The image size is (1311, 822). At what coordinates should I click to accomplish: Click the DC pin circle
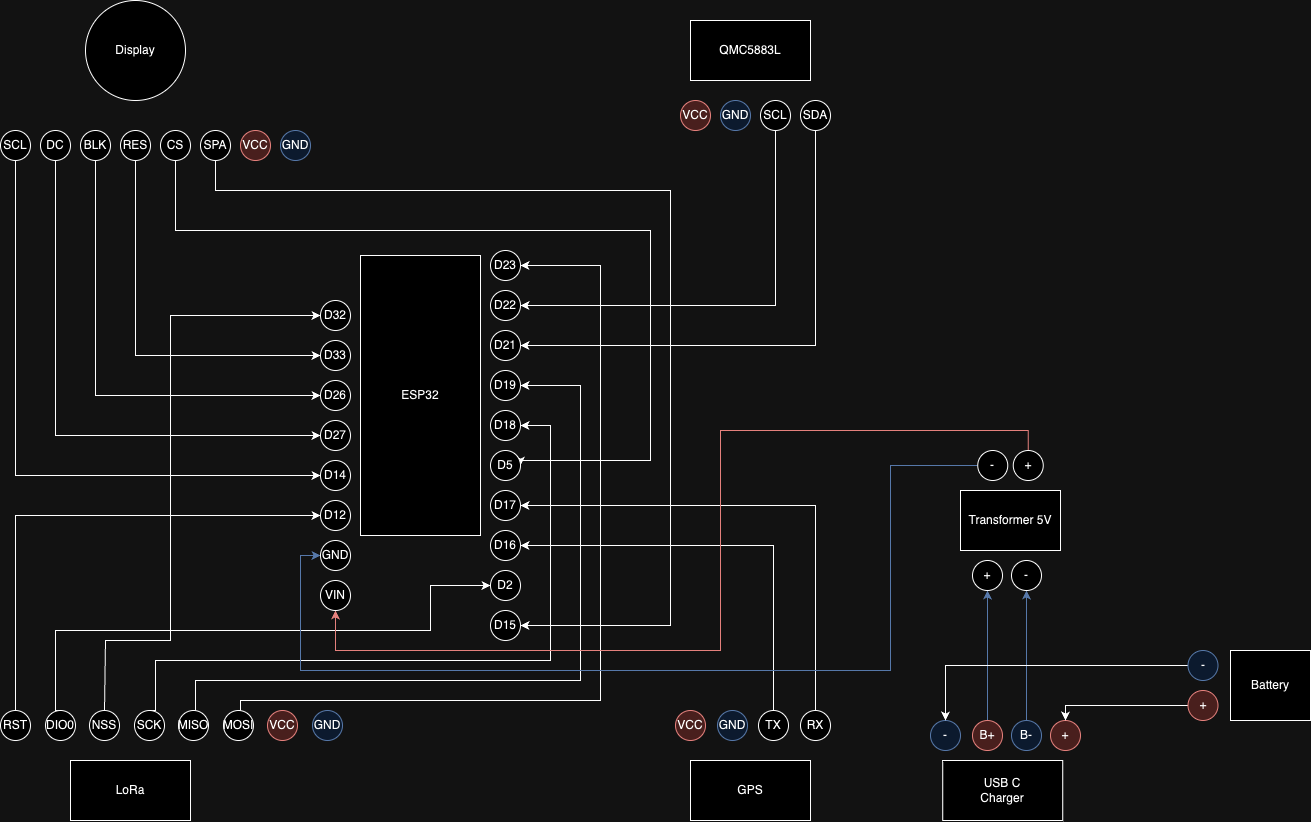click(x=55, y=145)
